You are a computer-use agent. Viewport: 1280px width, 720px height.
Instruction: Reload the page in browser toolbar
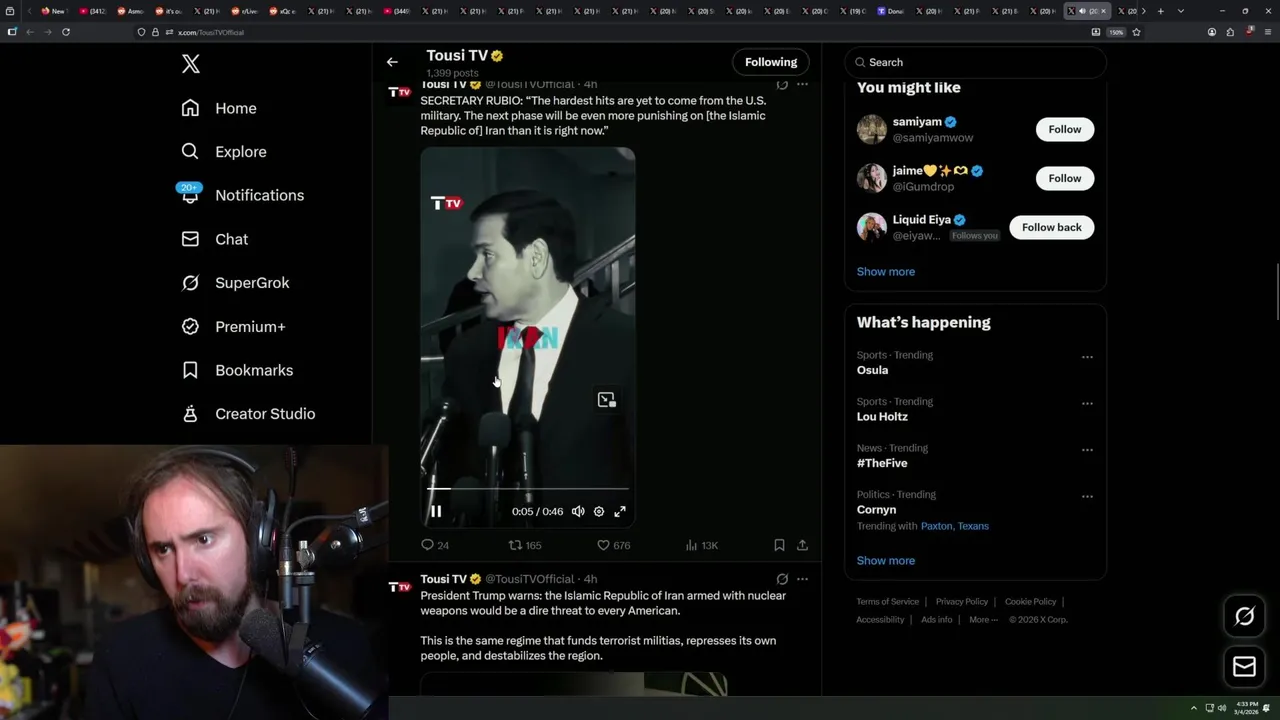[x=66, y=32]
